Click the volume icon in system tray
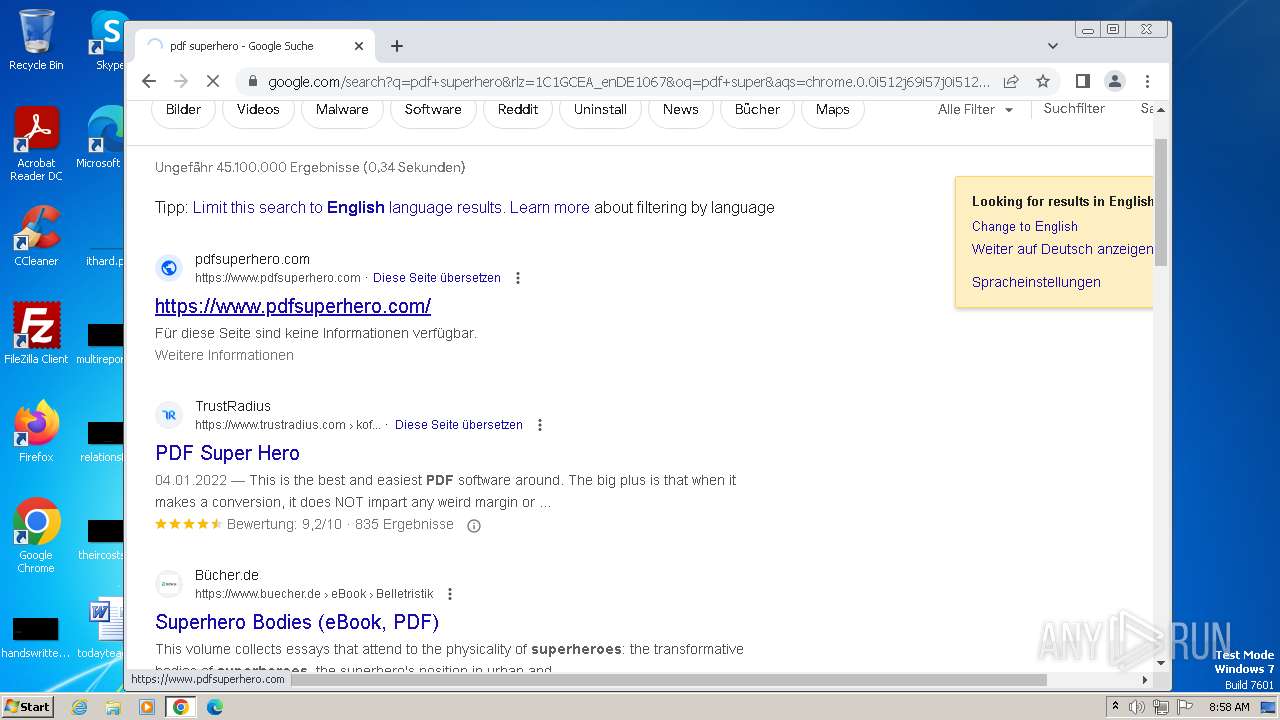This screenshot has width=1280, height=720. 1137,707
